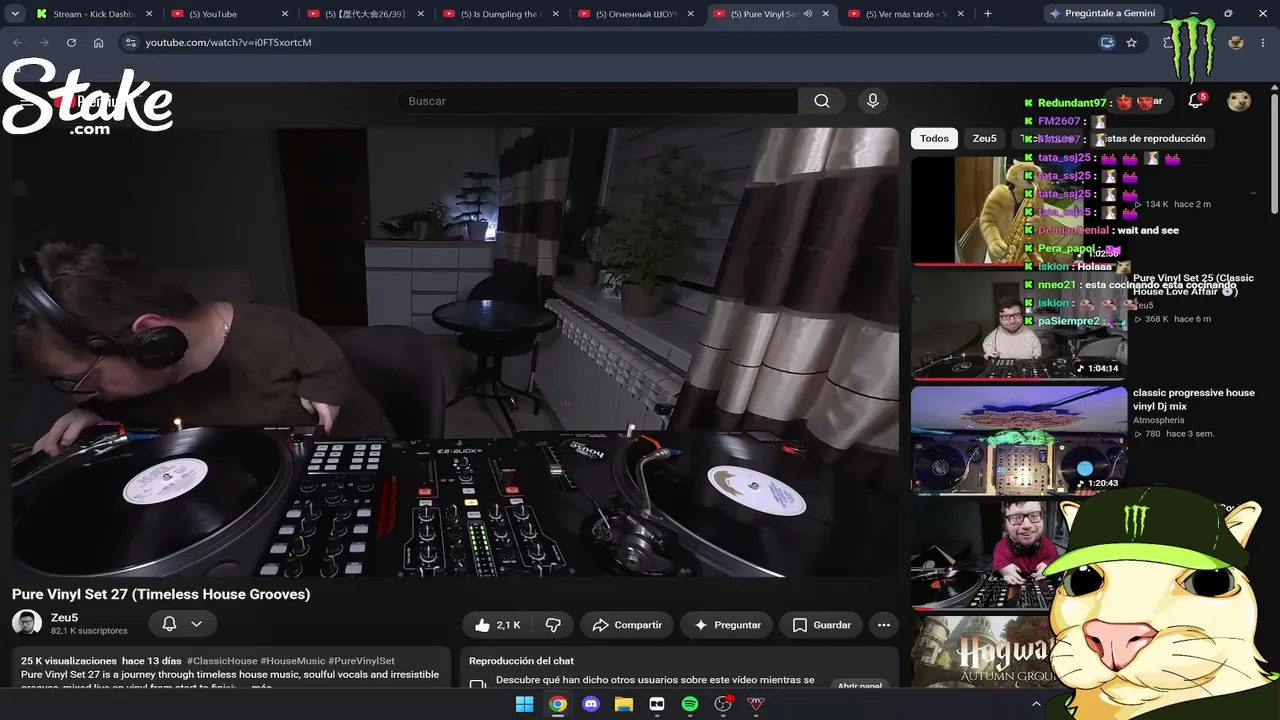Open OBS Studio from the taskbar
The width and height of the screenshot is (1280, 720).
tap(723, 704)
